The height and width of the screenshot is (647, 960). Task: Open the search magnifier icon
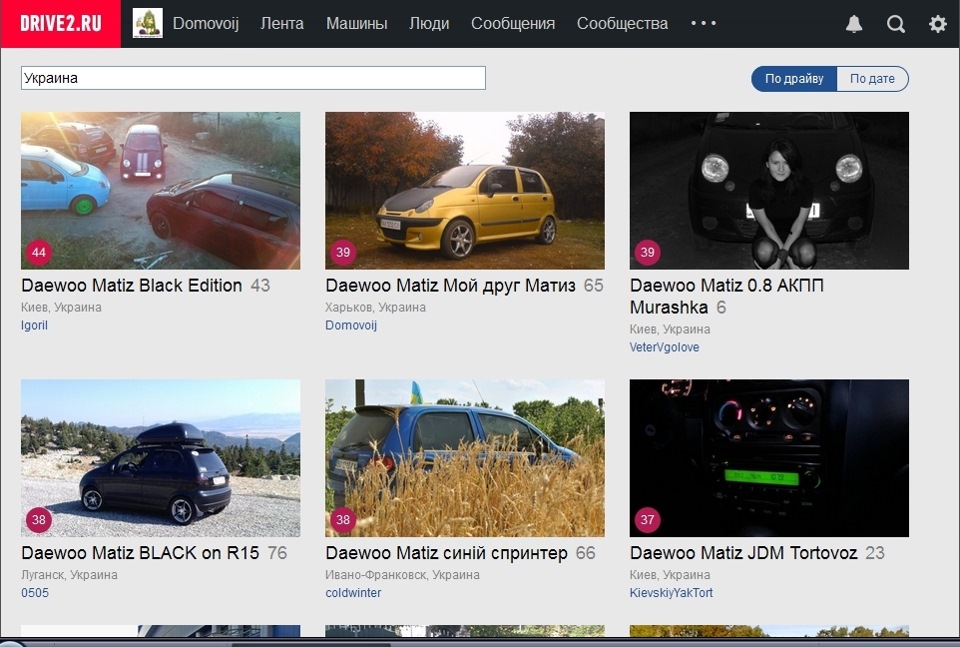point(896,24)
